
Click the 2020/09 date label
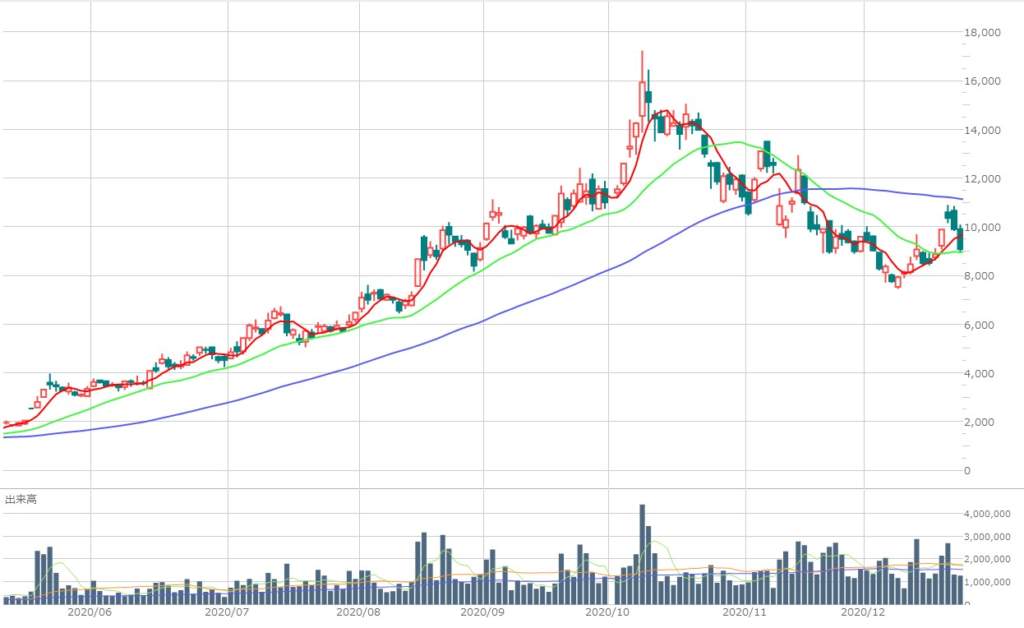(x=483, y=612)
